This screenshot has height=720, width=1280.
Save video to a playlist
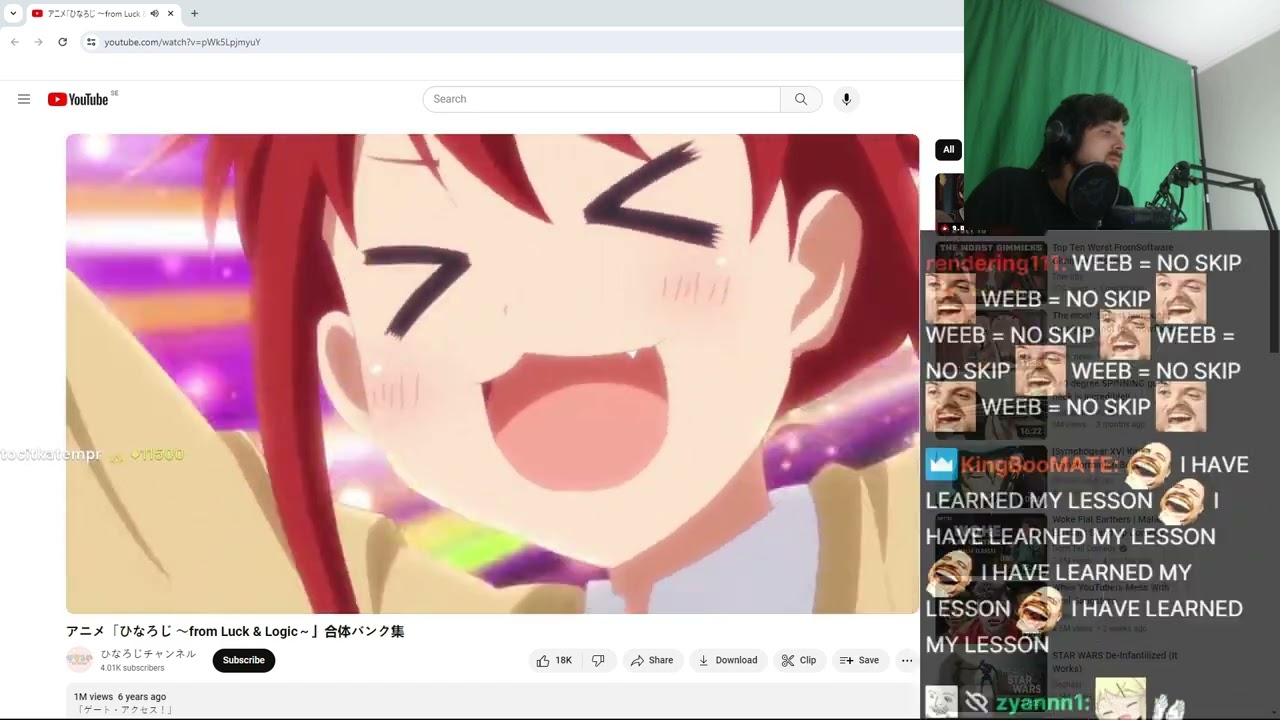click(x=859, y=660)
